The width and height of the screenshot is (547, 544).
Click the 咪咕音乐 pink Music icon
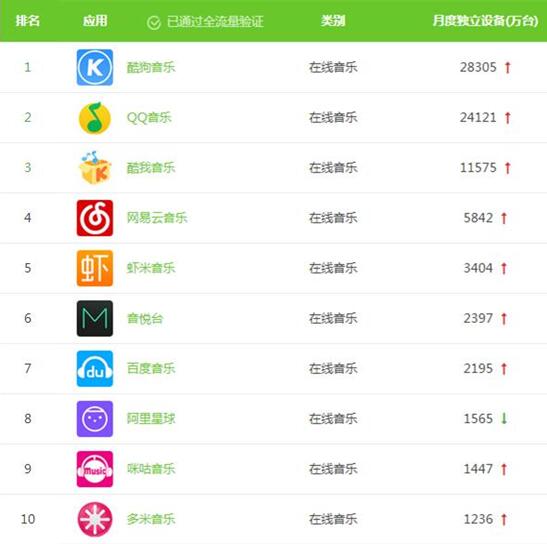coord(95,469)
